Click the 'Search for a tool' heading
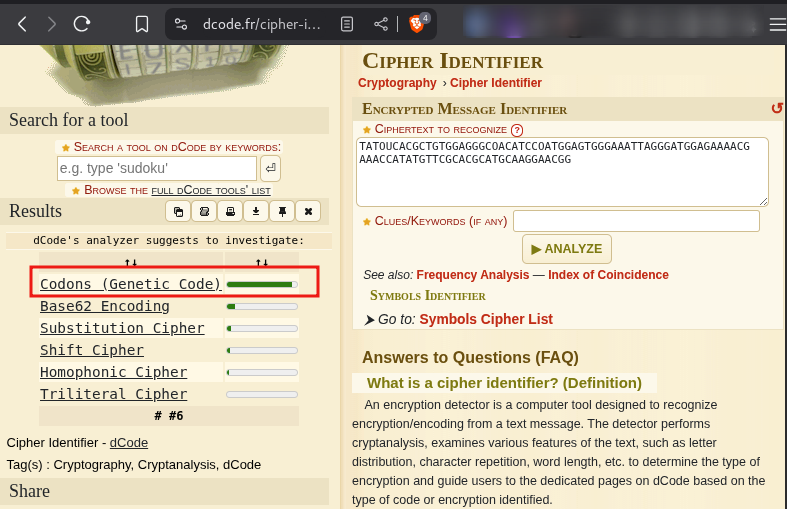 coord(69,120)
